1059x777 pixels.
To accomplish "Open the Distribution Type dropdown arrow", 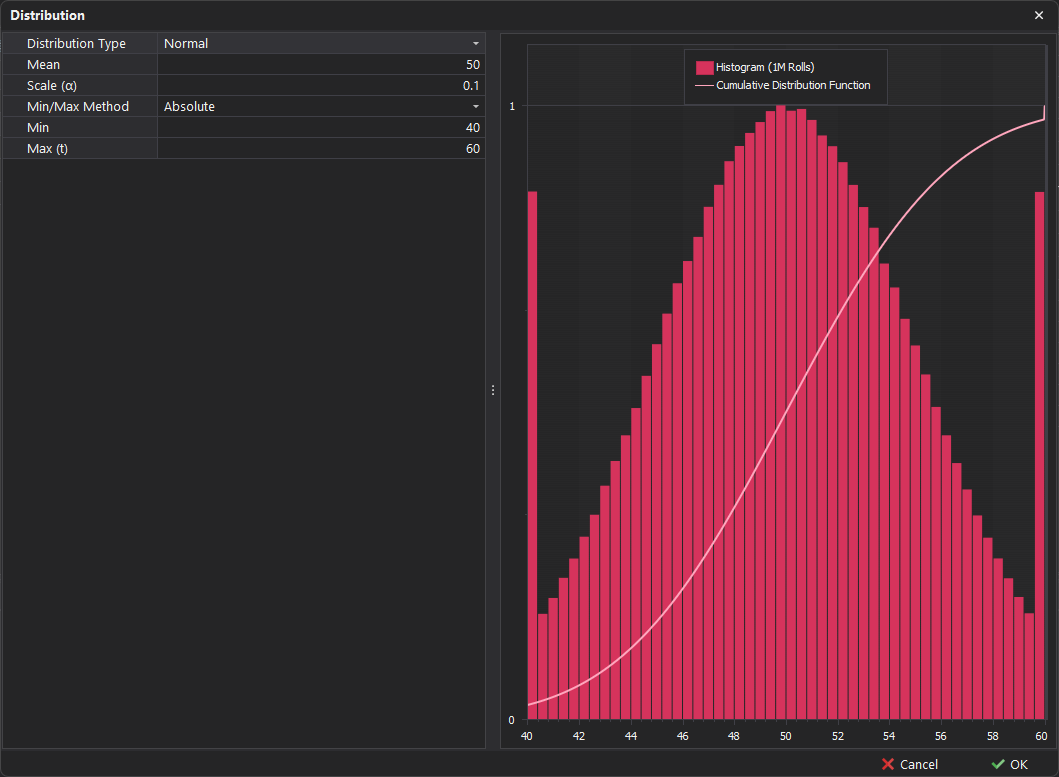I will coord(476,44).
